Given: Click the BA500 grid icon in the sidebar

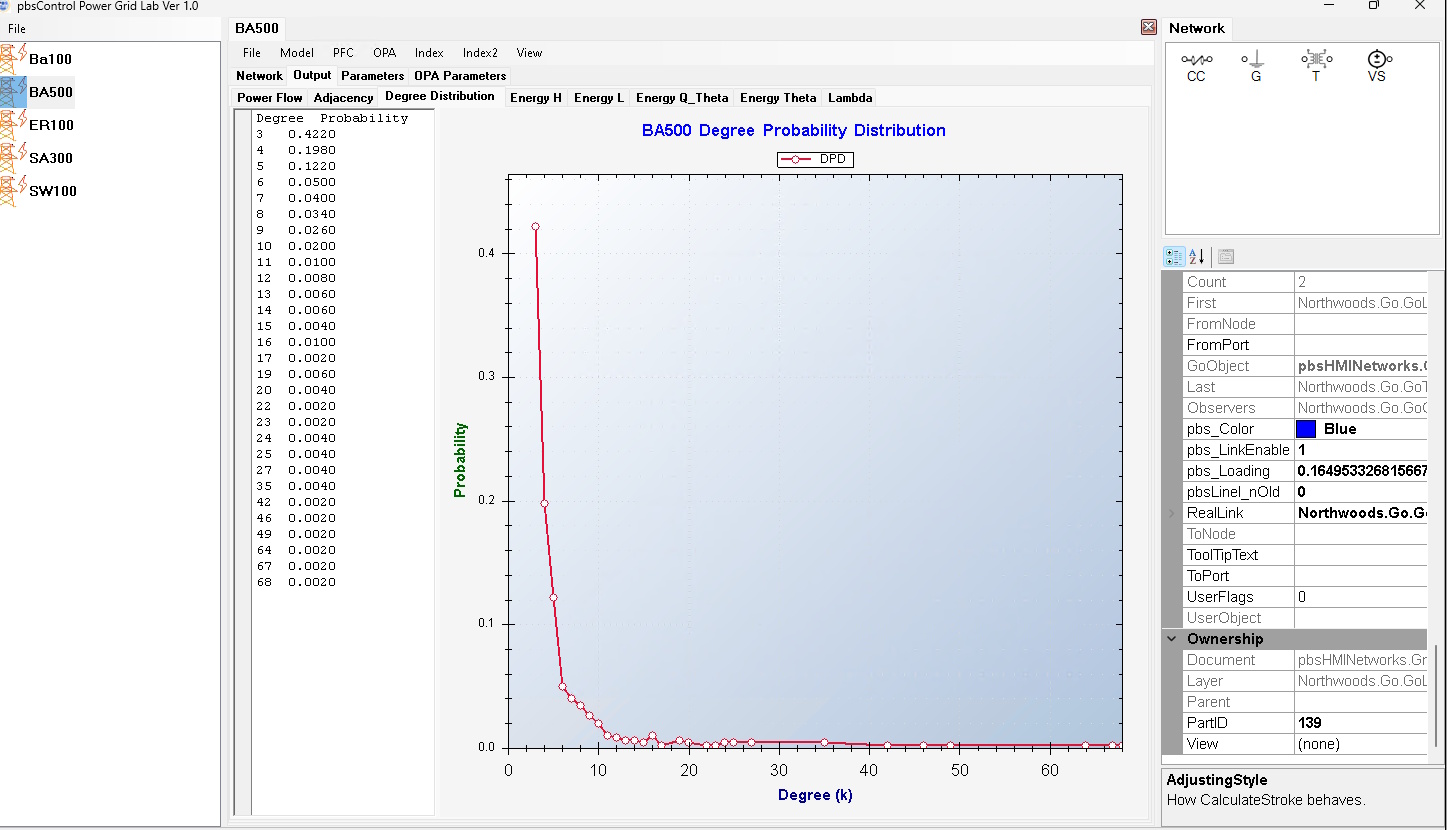Looking at the screenshot, I should (x=13, y=92).
